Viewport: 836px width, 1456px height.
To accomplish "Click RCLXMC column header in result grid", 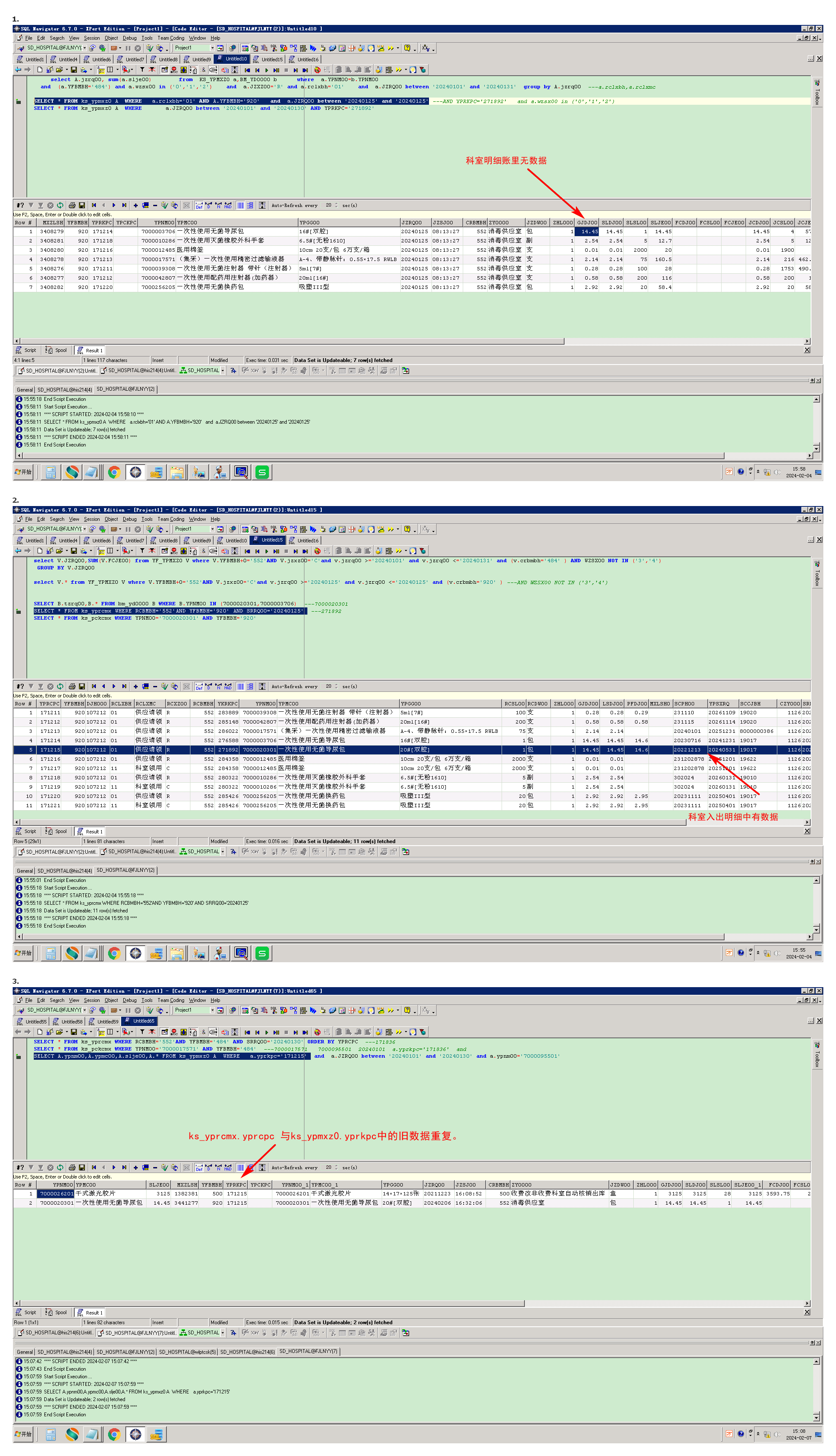I will [x=148, y=704].
